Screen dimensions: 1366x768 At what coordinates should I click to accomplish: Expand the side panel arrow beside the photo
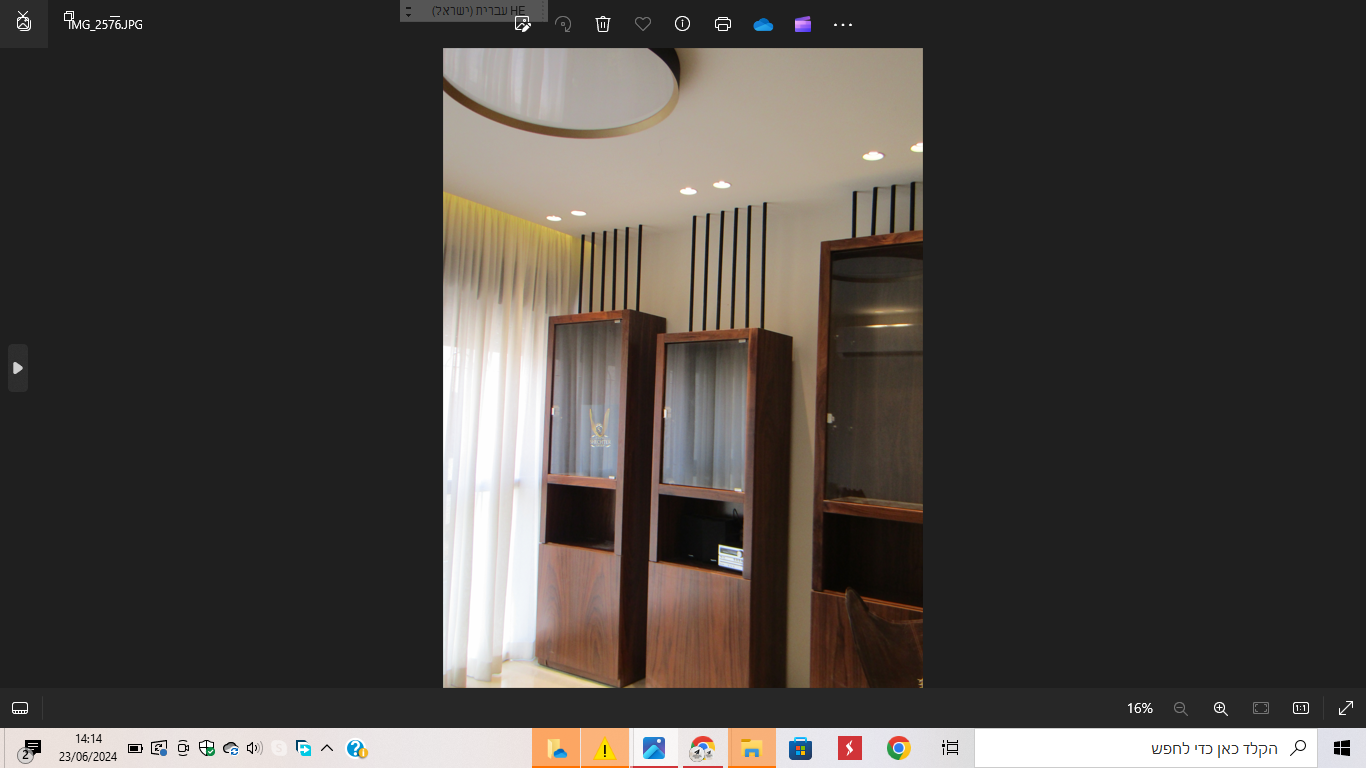18,368
